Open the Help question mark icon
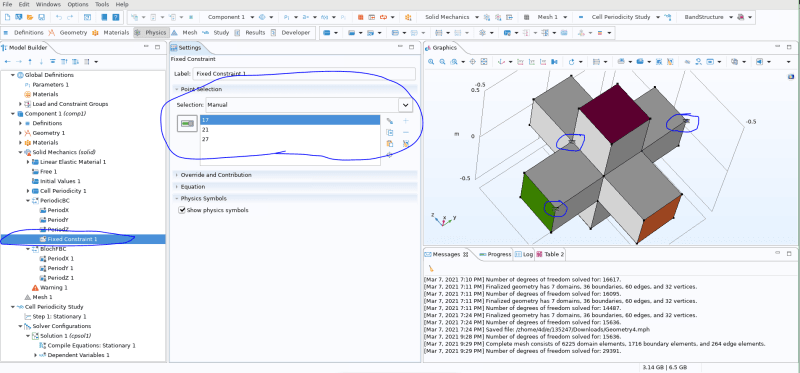 pos(116,17)
